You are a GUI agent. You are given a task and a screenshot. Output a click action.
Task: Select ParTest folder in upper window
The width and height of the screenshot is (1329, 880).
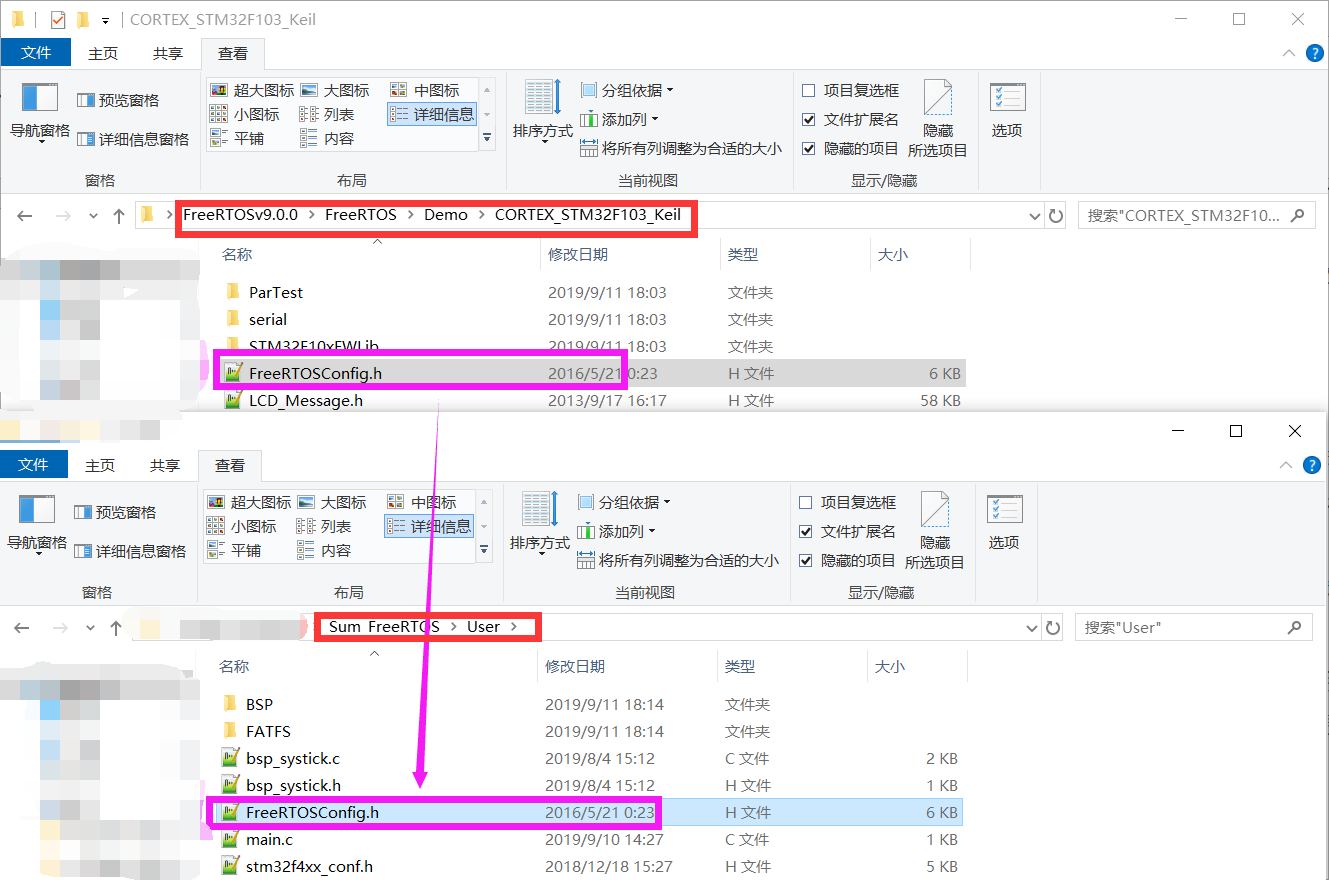coord(592,292)
